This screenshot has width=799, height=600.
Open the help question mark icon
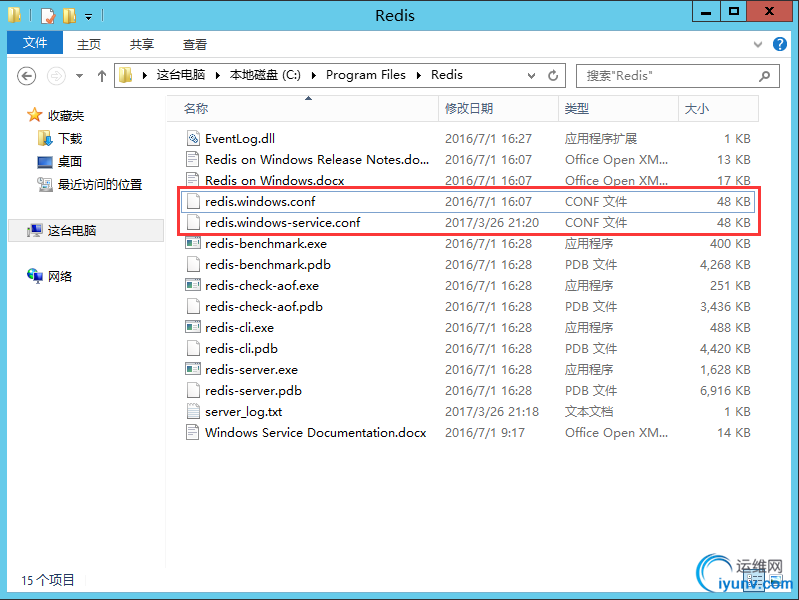[780, 44]
